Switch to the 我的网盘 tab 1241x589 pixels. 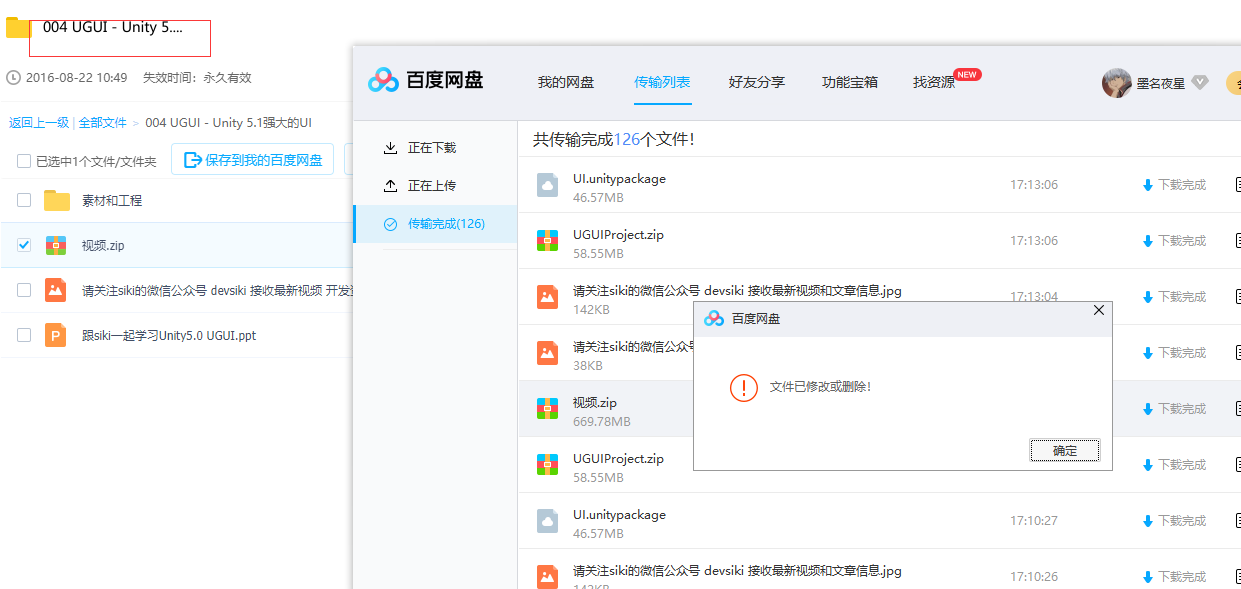click(x=566, y=82)
